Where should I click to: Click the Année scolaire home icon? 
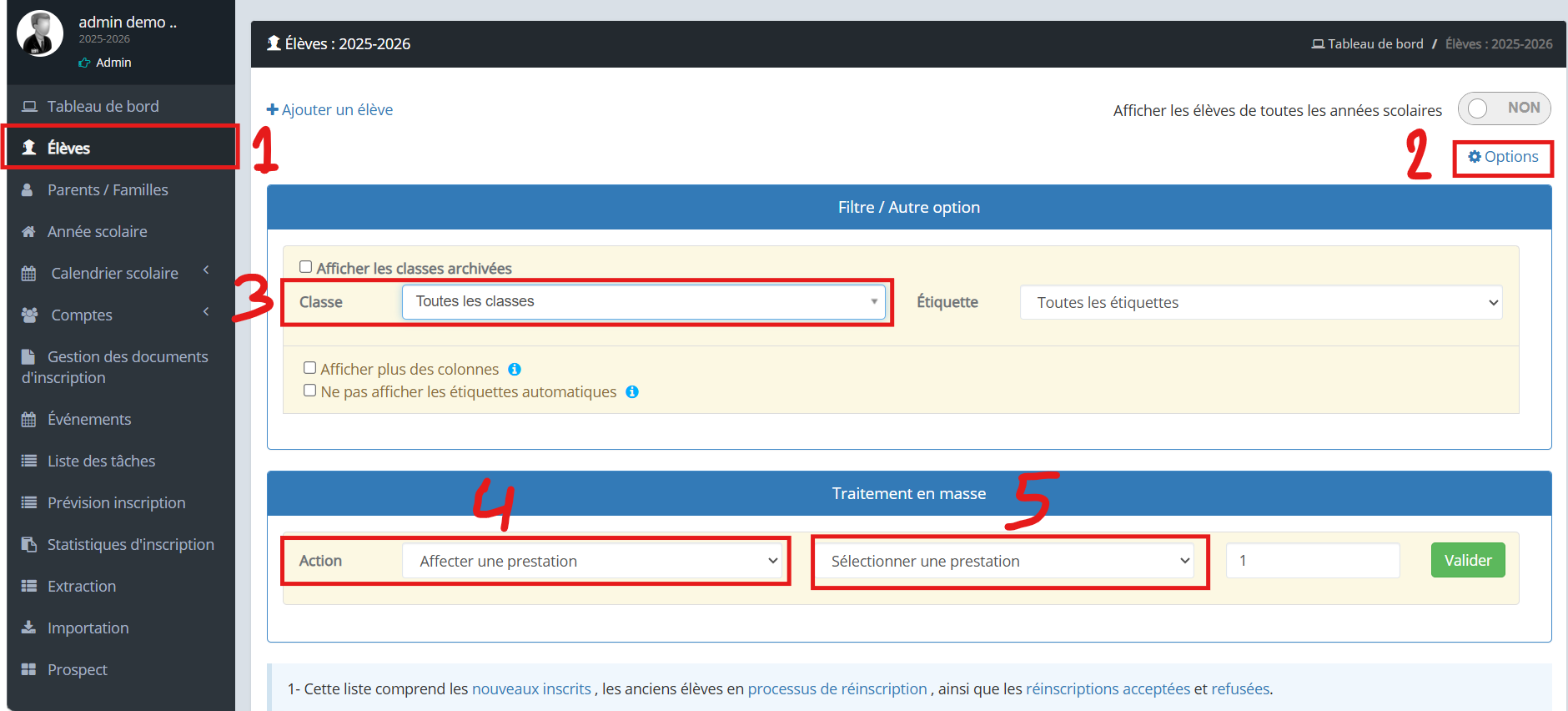(28, 232)
